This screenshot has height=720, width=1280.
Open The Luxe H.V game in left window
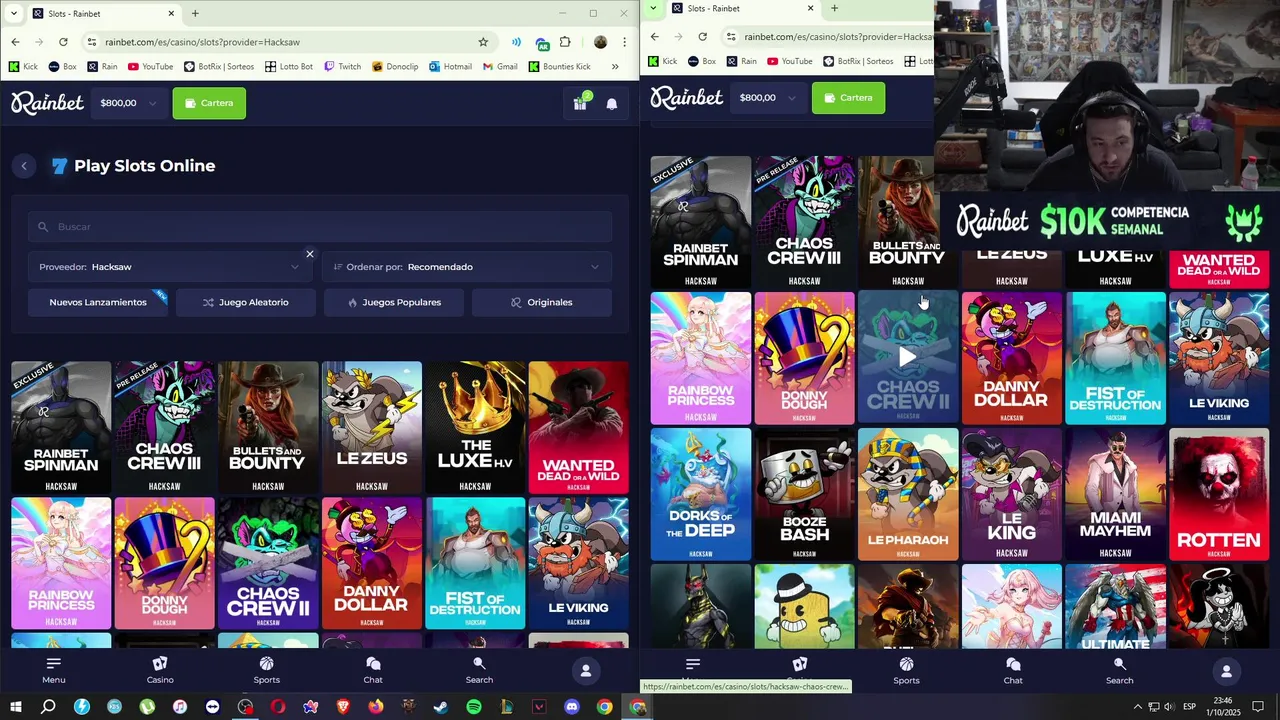[x=475, y=427]
